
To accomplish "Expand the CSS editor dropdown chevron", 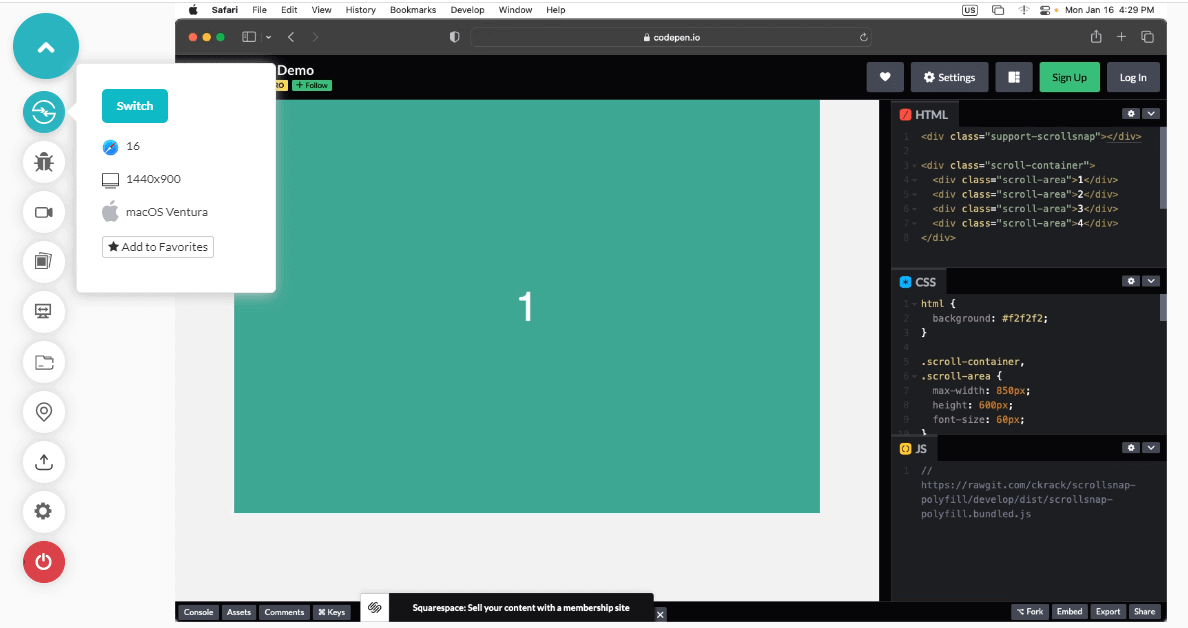I will pos(1151,281).
